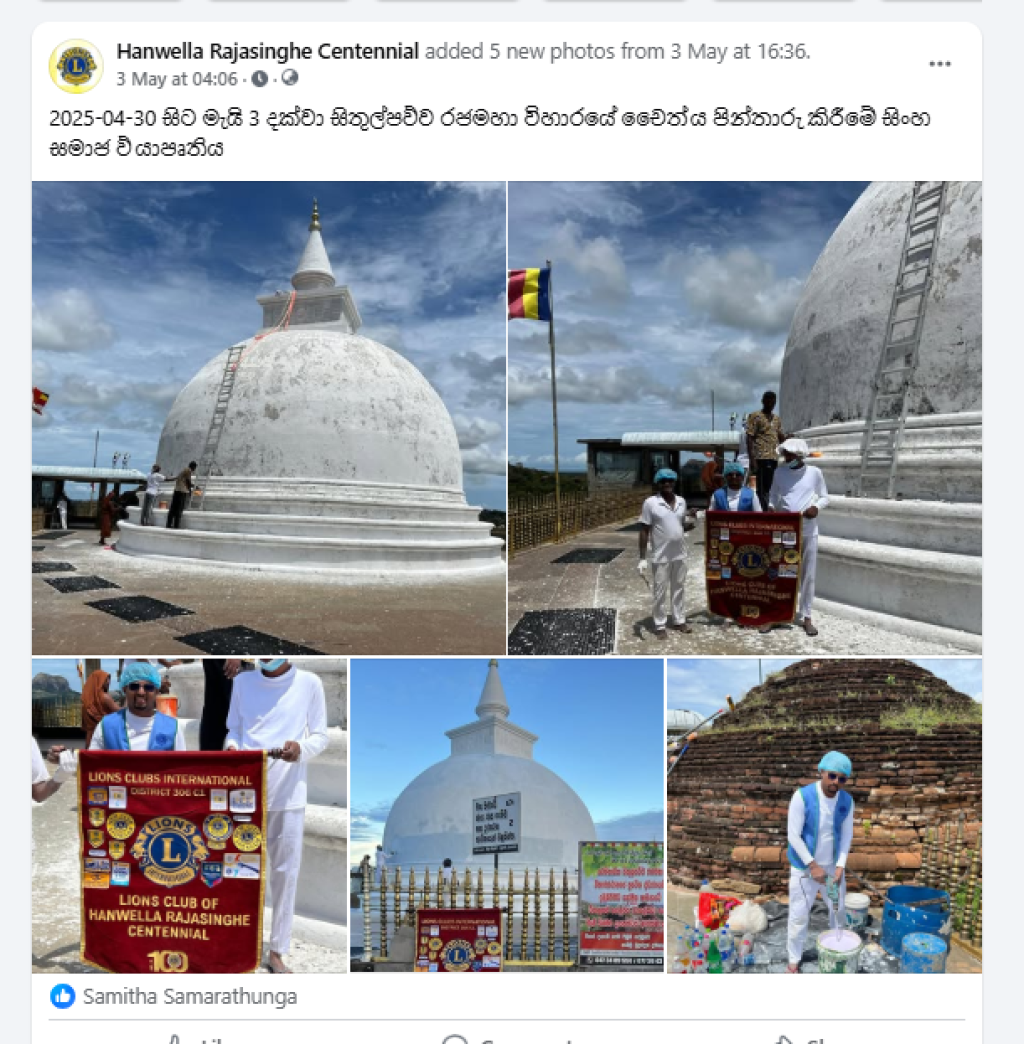Open the Lions Club profile picture avatar

pyautogui.click(x=76, y=66)
